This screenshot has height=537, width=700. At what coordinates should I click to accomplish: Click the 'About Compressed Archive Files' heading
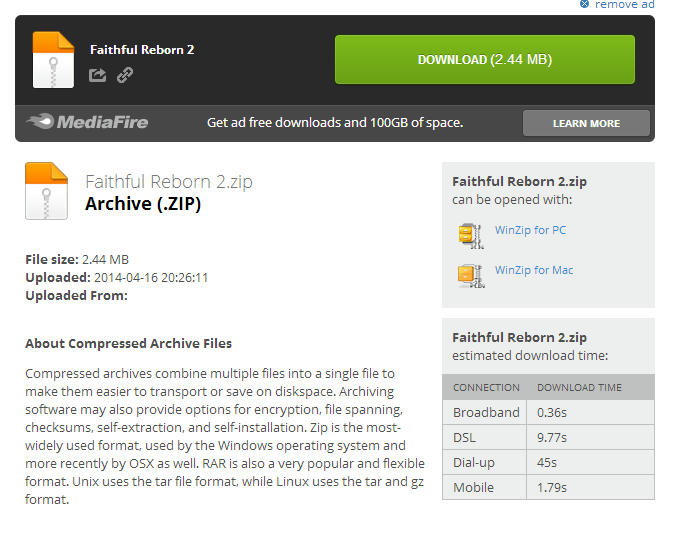coord(129,343)
